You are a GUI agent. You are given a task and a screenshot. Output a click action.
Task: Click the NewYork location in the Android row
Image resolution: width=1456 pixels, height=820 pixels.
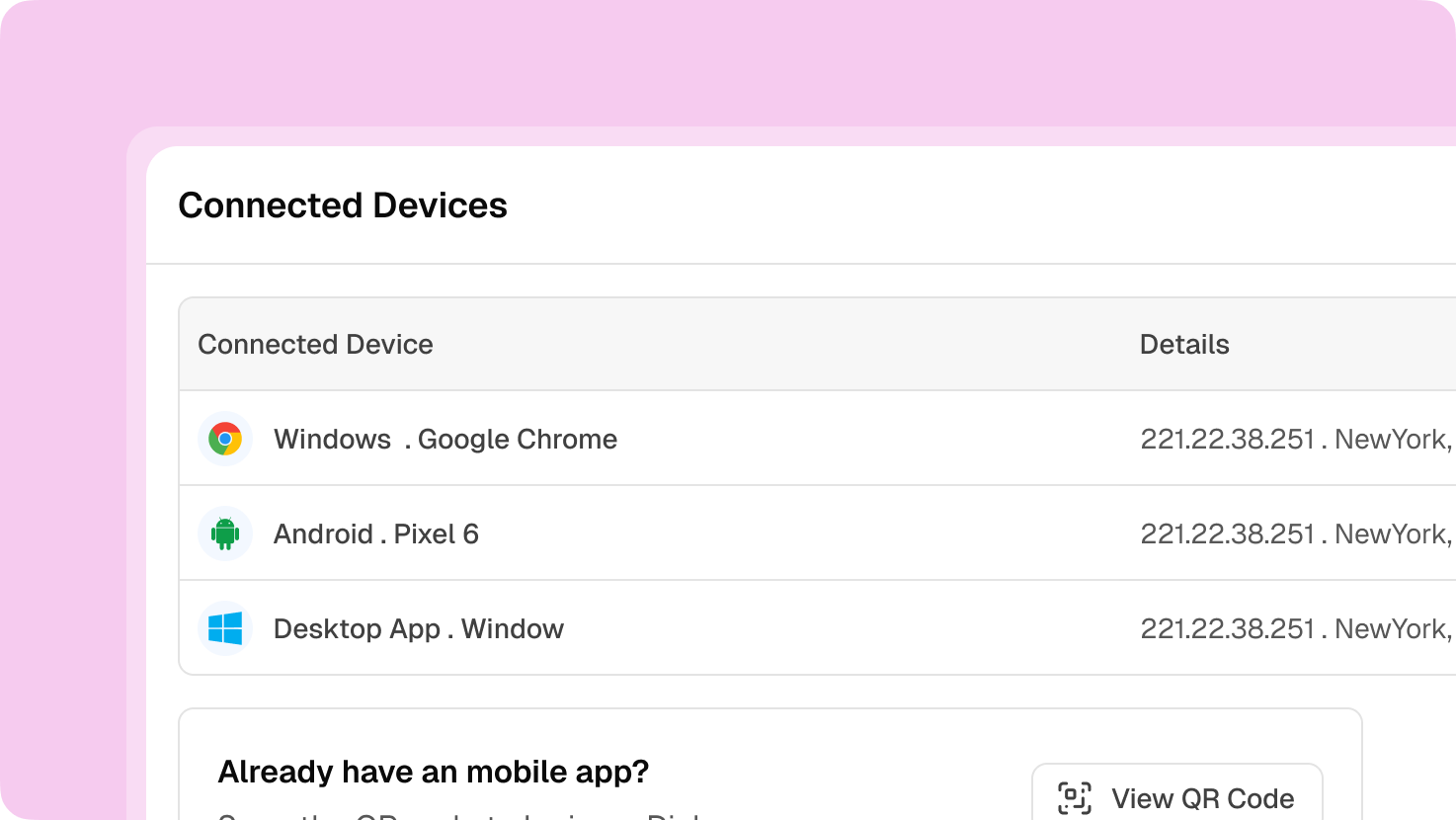pyautogui.click(x=1391, y=533)
